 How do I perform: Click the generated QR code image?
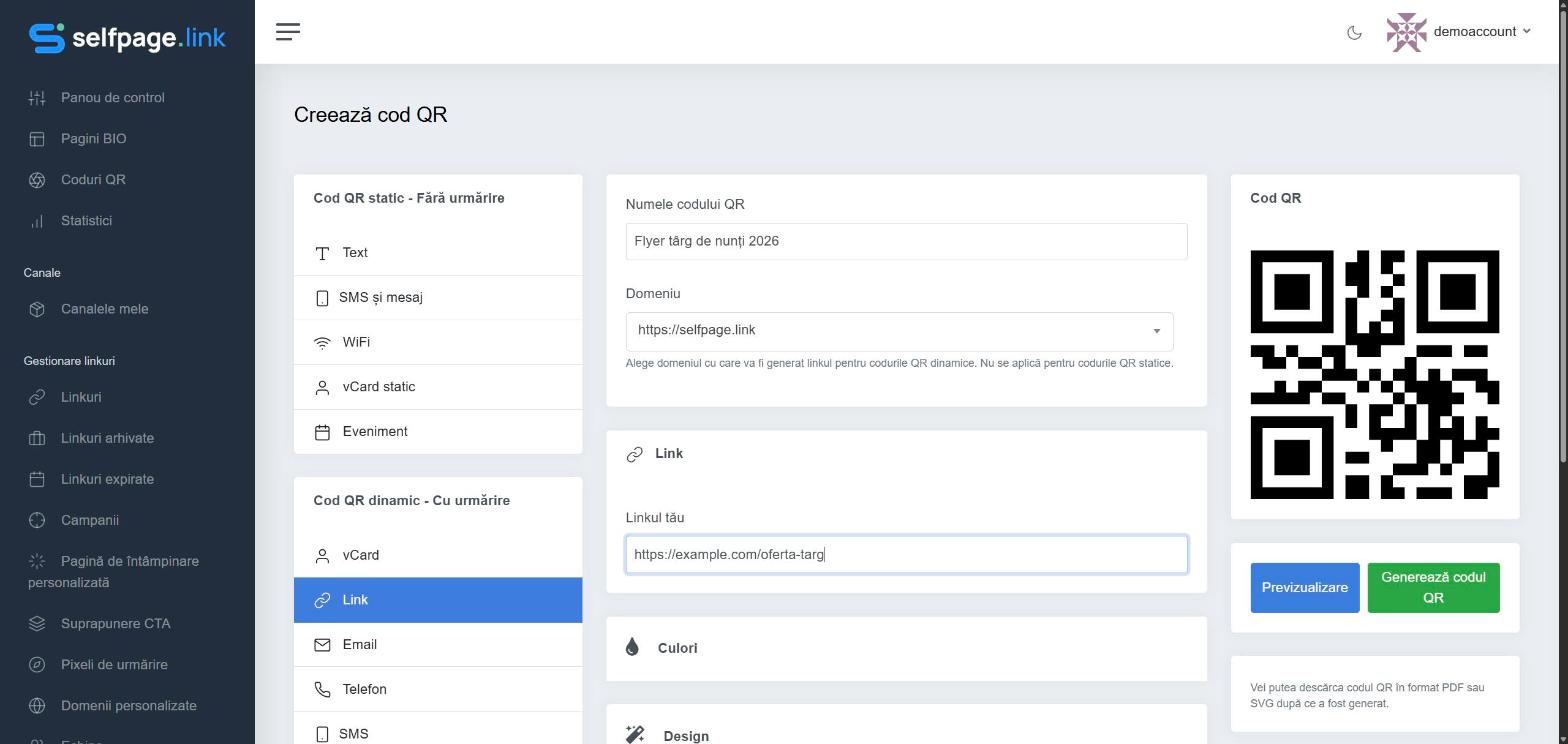pyautogui.click(x=1374, y=375)
